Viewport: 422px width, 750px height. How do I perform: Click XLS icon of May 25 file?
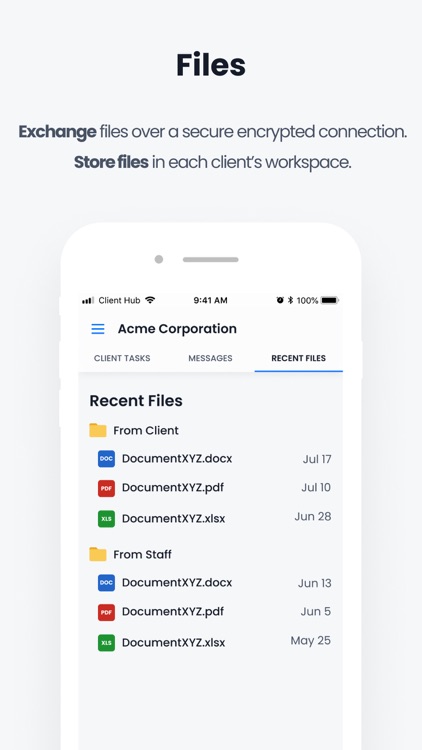[x=106, y=642]
